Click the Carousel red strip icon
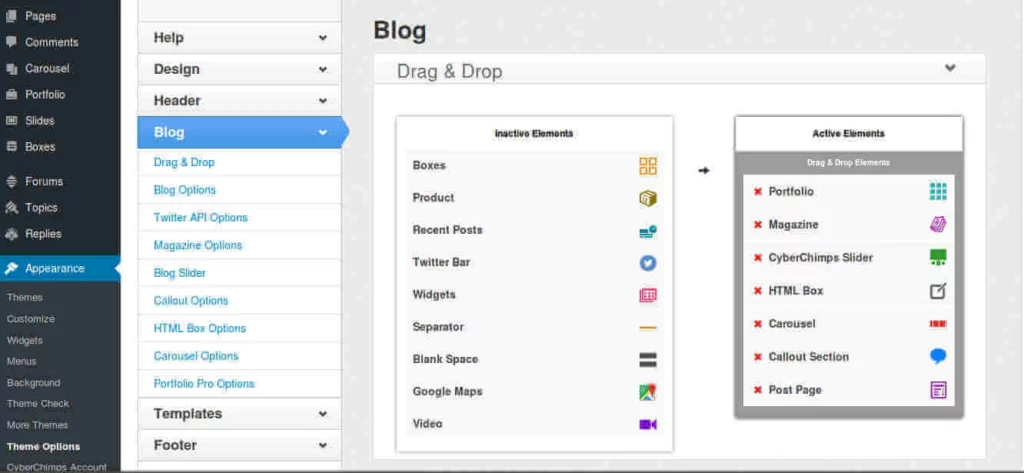1024x473 pixels. click(938, 324)
